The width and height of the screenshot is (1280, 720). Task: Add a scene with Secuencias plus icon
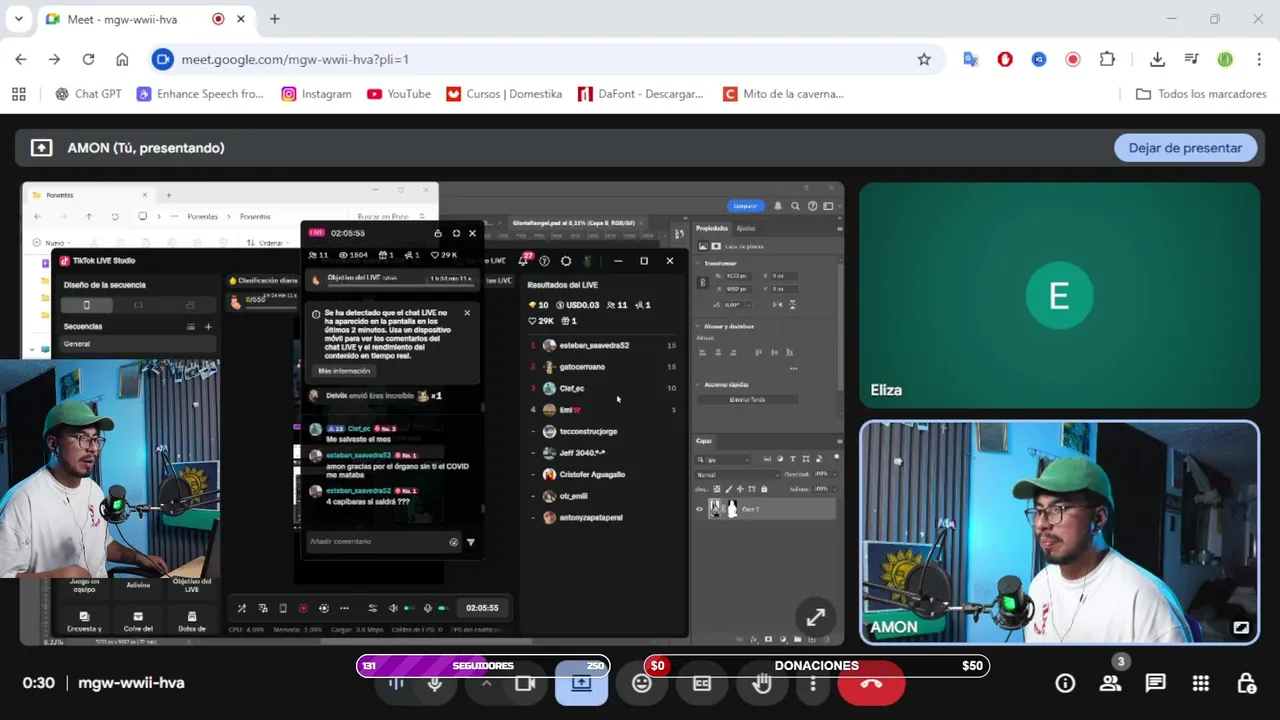point(208,327)
